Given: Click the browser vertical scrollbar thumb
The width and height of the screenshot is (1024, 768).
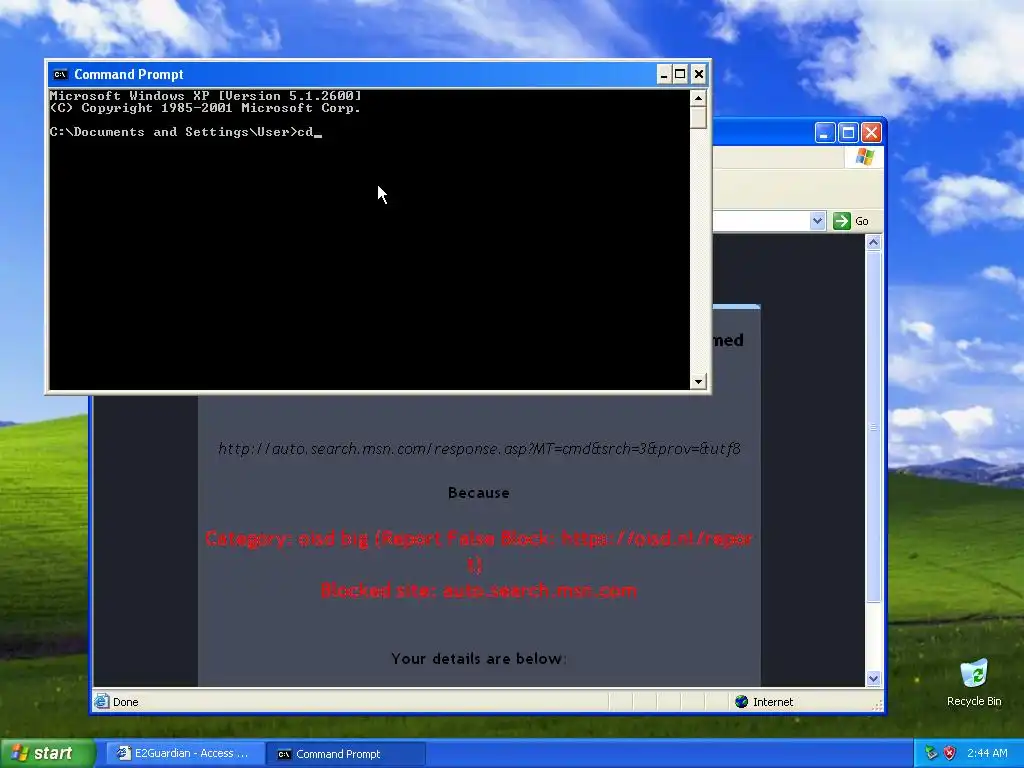Looking at the screenshot, I should (x=874, y=427).
